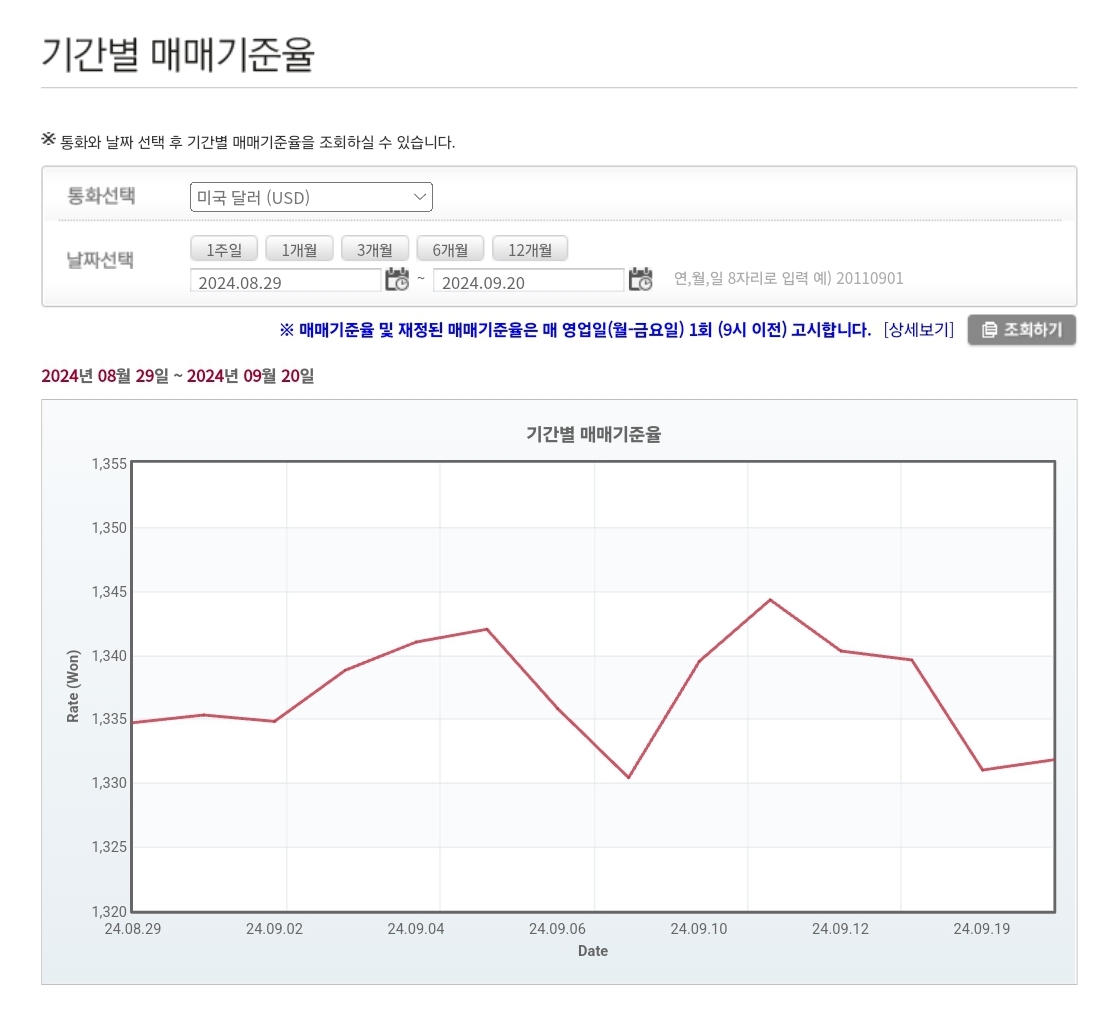Image resolution: width=1106 pixels, height=1013 pixels.
Task: Open the [상세보기] details link
Action: (x=918, y=329)
